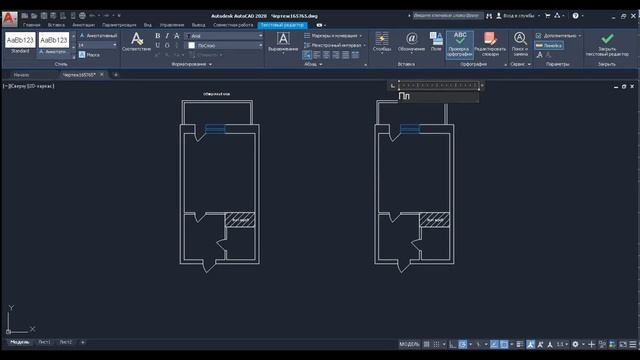The image size is (640, 360).
Task: Toggle ortho mode in status bar
Action: pyautogui.click(x=453, y=344)
